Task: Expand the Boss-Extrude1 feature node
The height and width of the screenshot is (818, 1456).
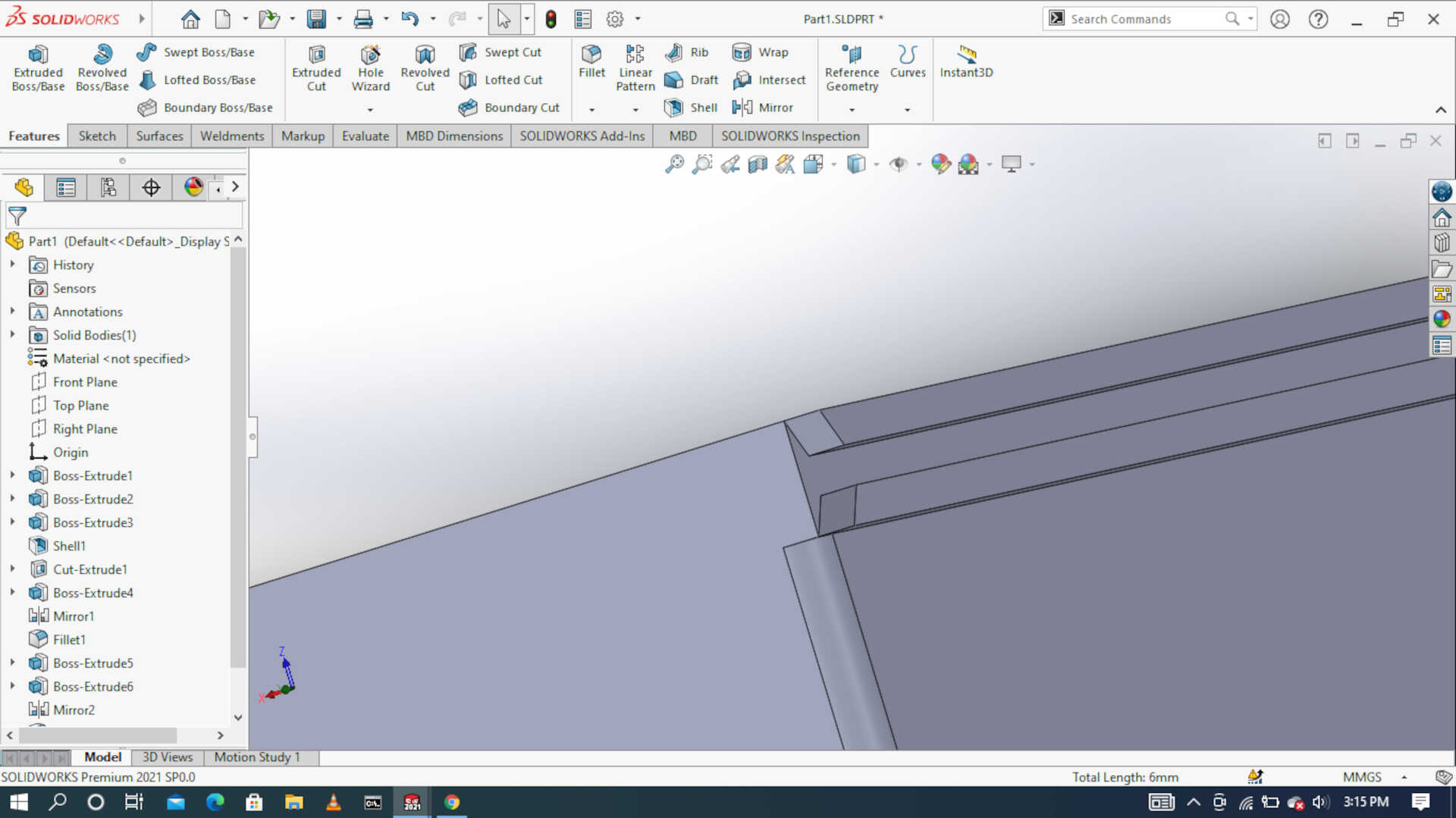Action: 12,475
